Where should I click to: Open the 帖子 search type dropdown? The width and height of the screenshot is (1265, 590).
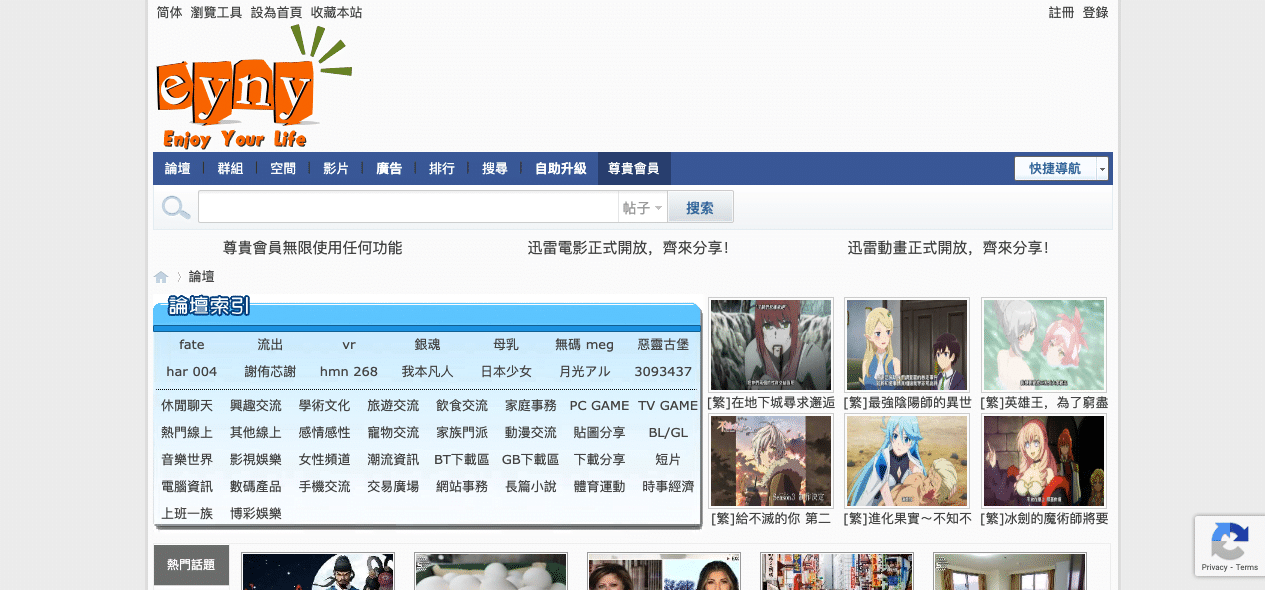[x=643, y=208]
